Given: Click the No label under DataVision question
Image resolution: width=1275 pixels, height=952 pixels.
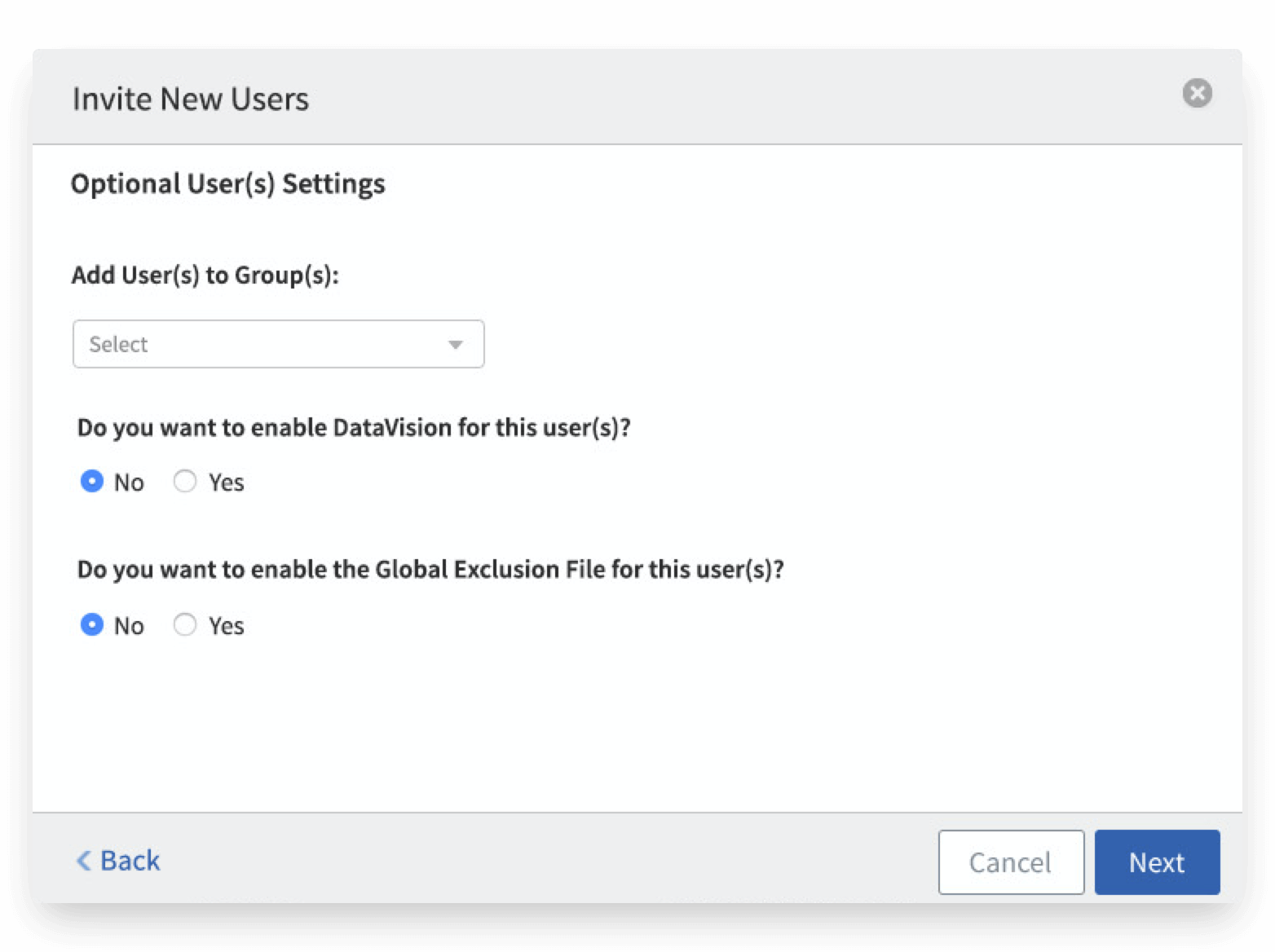Looking at the screenshot, I should click(129, 483).
